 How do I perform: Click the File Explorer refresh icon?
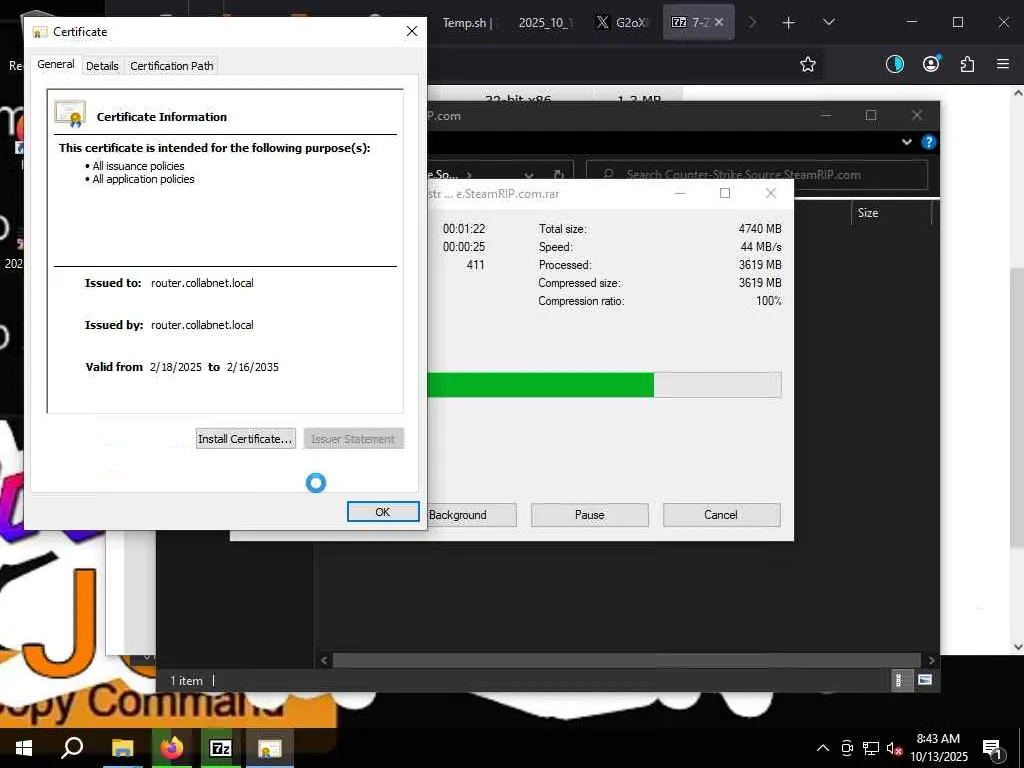[x=558, y=174]
